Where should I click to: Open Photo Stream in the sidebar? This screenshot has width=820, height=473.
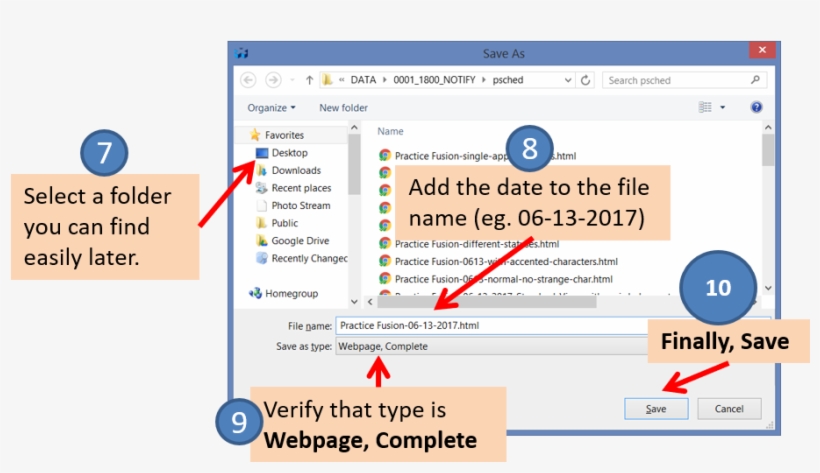click(x=301, y=206)
